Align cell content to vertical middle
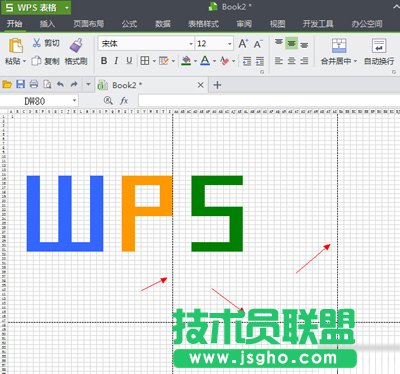 click(291, 43)
